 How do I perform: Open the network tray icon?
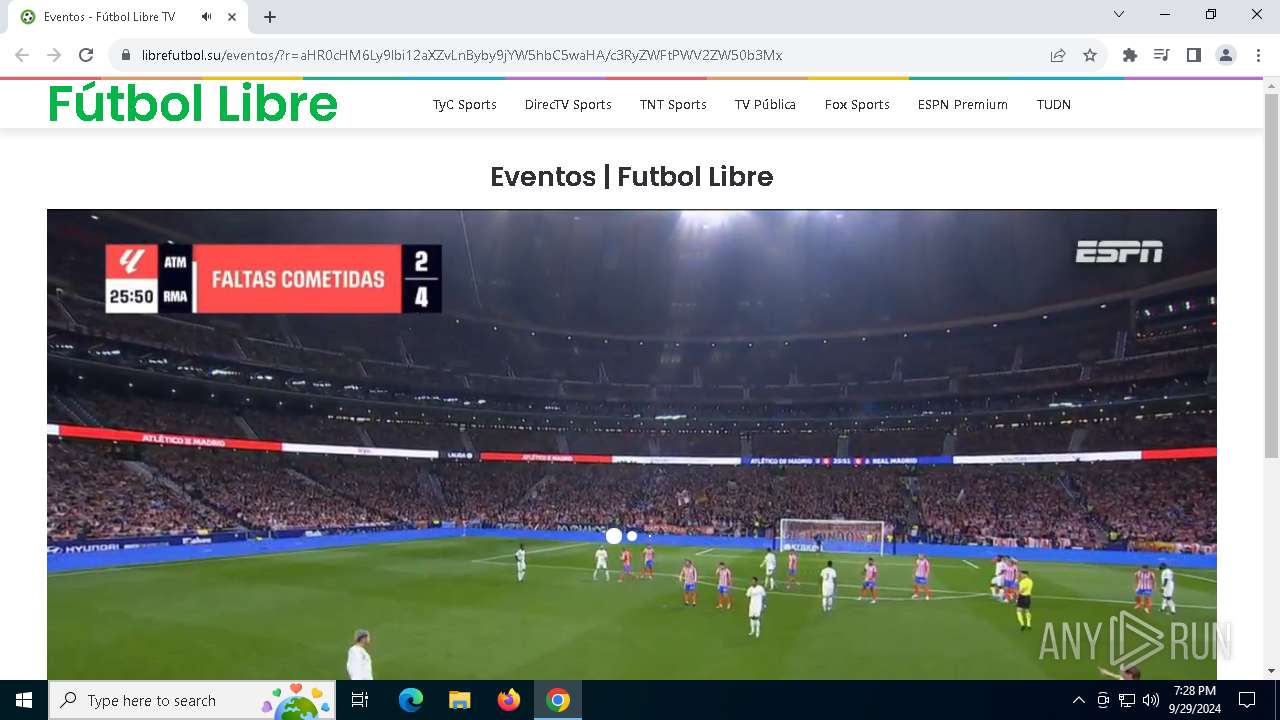point(1127,700)
